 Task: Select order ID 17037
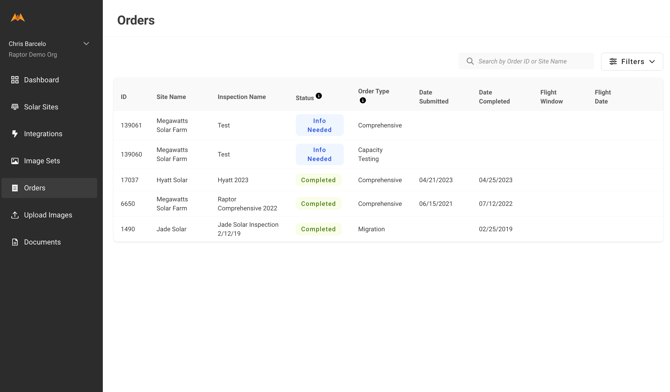point(129,180)
